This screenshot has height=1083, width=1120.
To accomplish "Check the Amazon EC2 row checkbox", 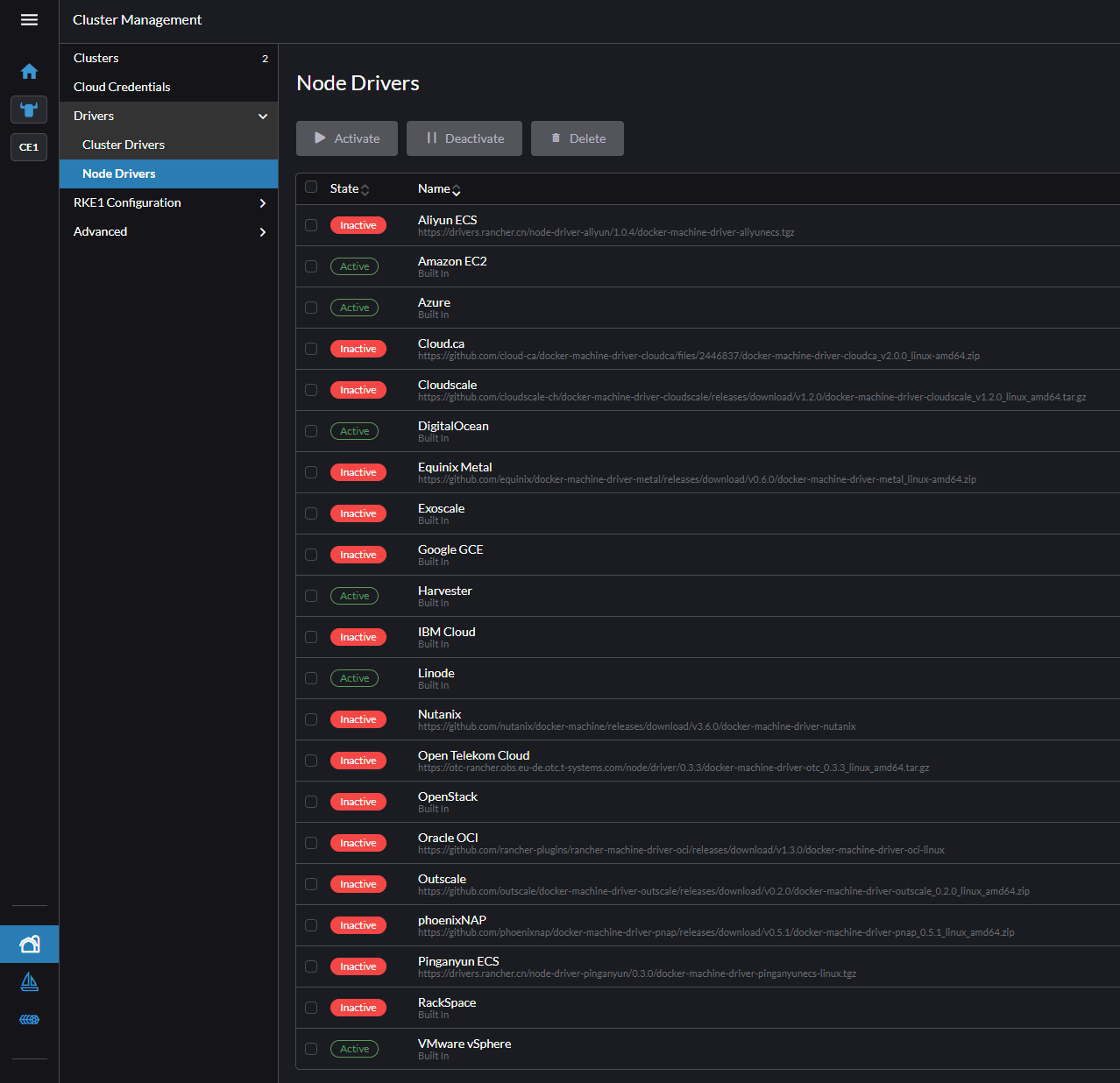I will pos(311,265).
